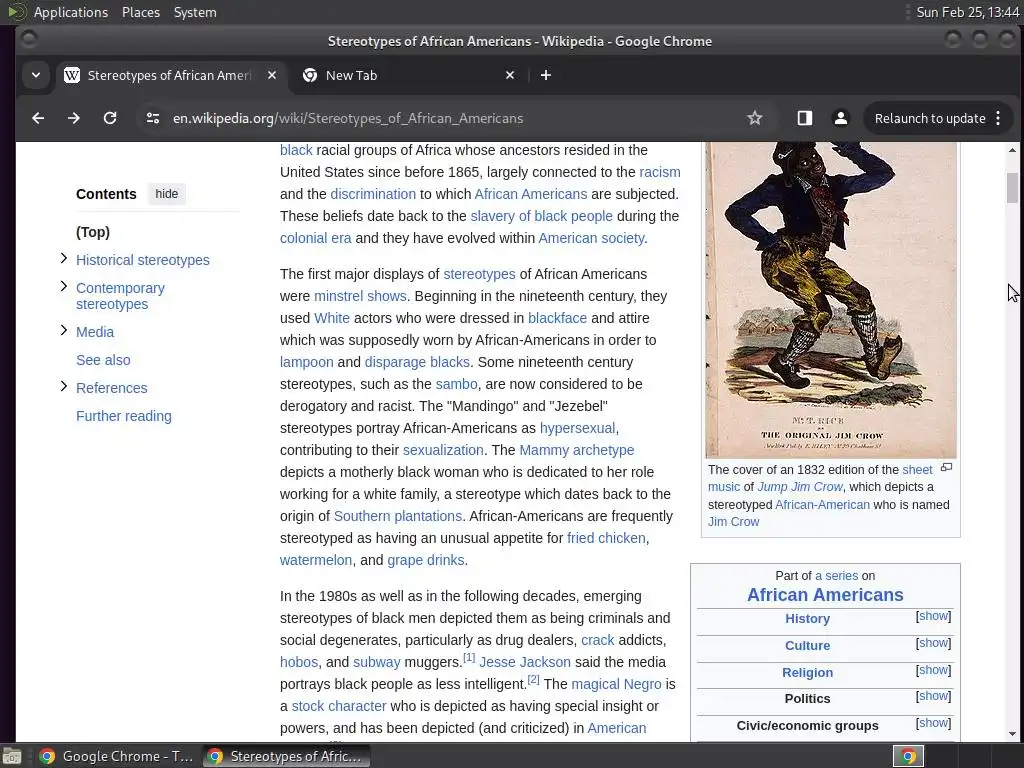Select the Stereotypes of African Americans tab
Viewport: 1024px width, 768px height.
coord(170,75)
